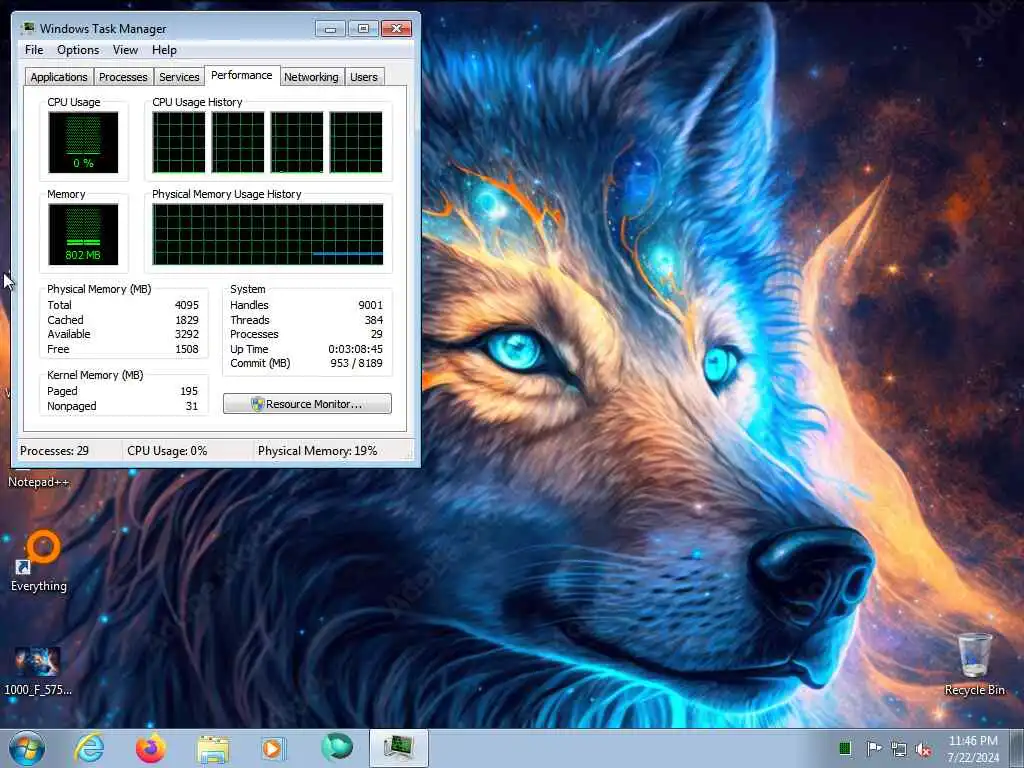Screen dimensions: 1024x768
Task: Click the Handles value 9001
Action: 370,305
